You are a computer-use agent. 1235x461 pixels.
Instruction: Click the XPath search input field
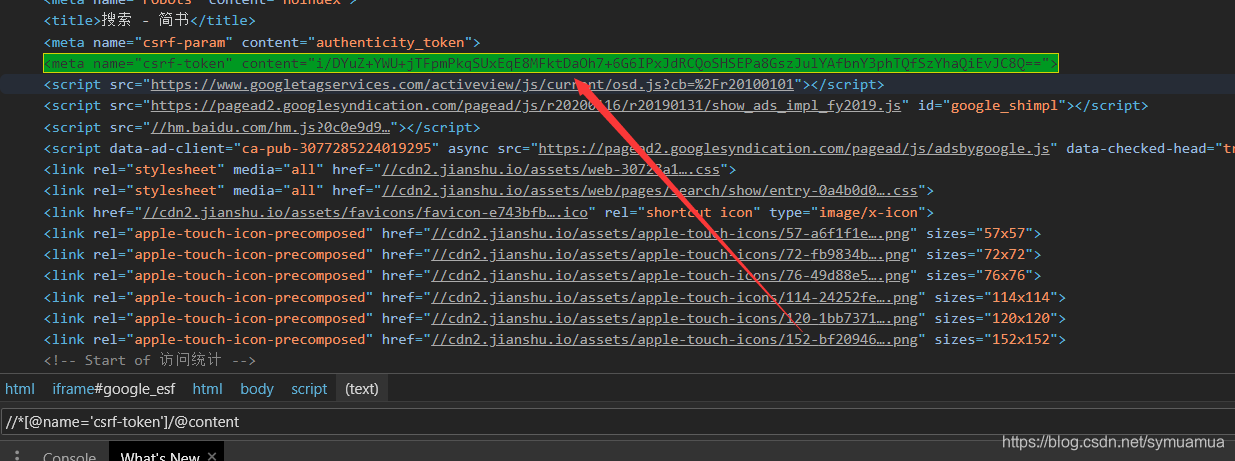[x=617, y=422]
